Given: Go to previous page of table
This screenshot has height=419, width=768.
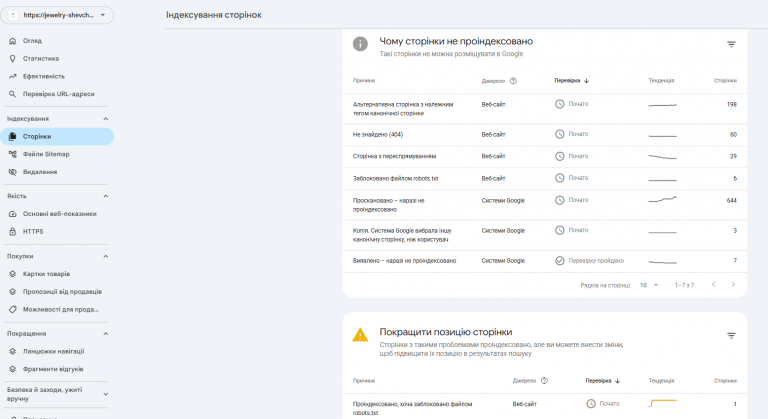Looking at the screenshot, I should (714, 285).
